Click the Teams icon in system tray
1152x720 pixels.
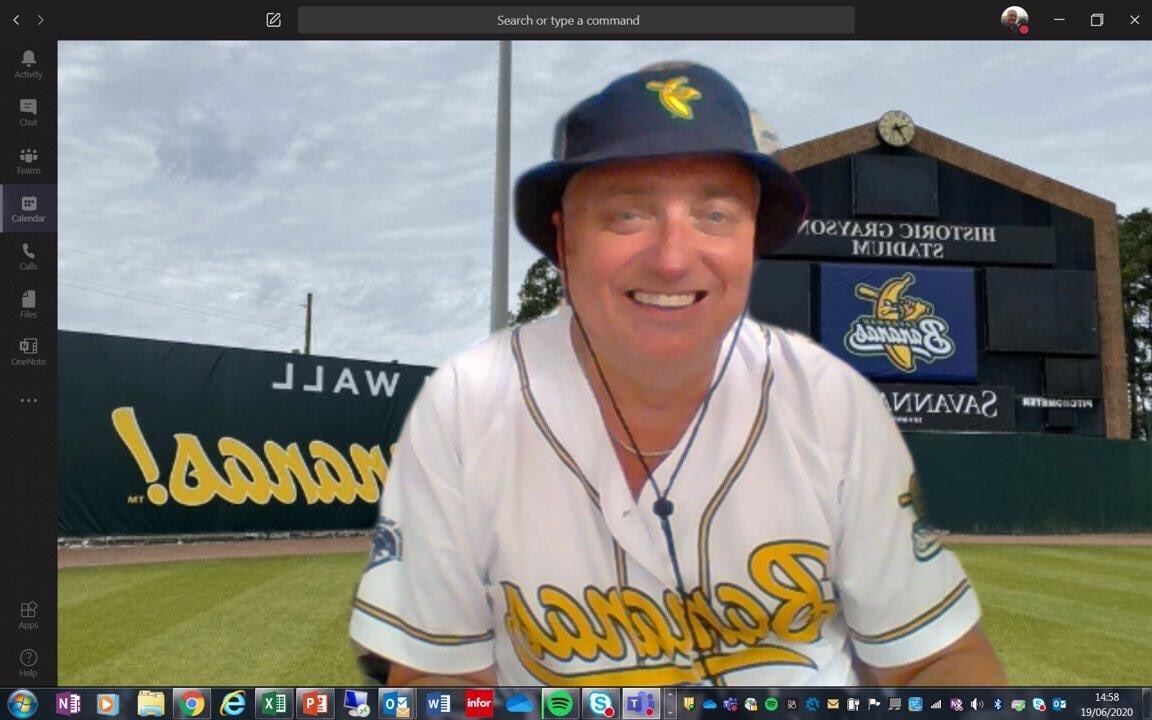pos(730,704)
